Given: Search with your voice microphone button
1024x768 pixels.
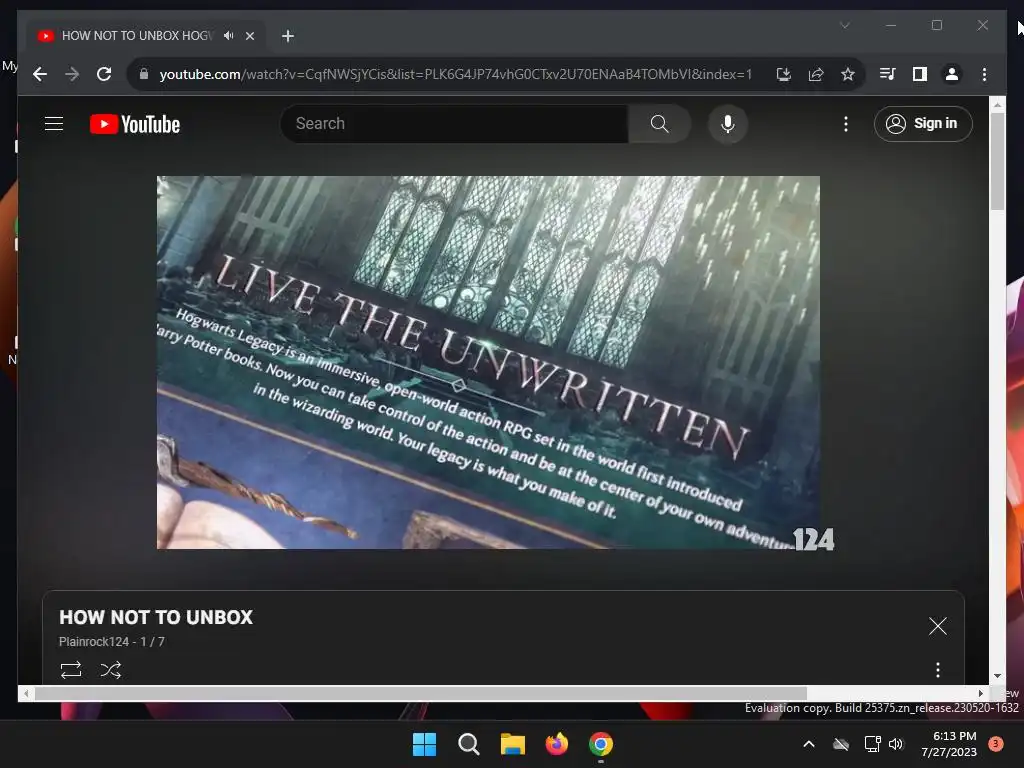Looking at the screenshot, I should pyautogui.click(x=728, y=123).
